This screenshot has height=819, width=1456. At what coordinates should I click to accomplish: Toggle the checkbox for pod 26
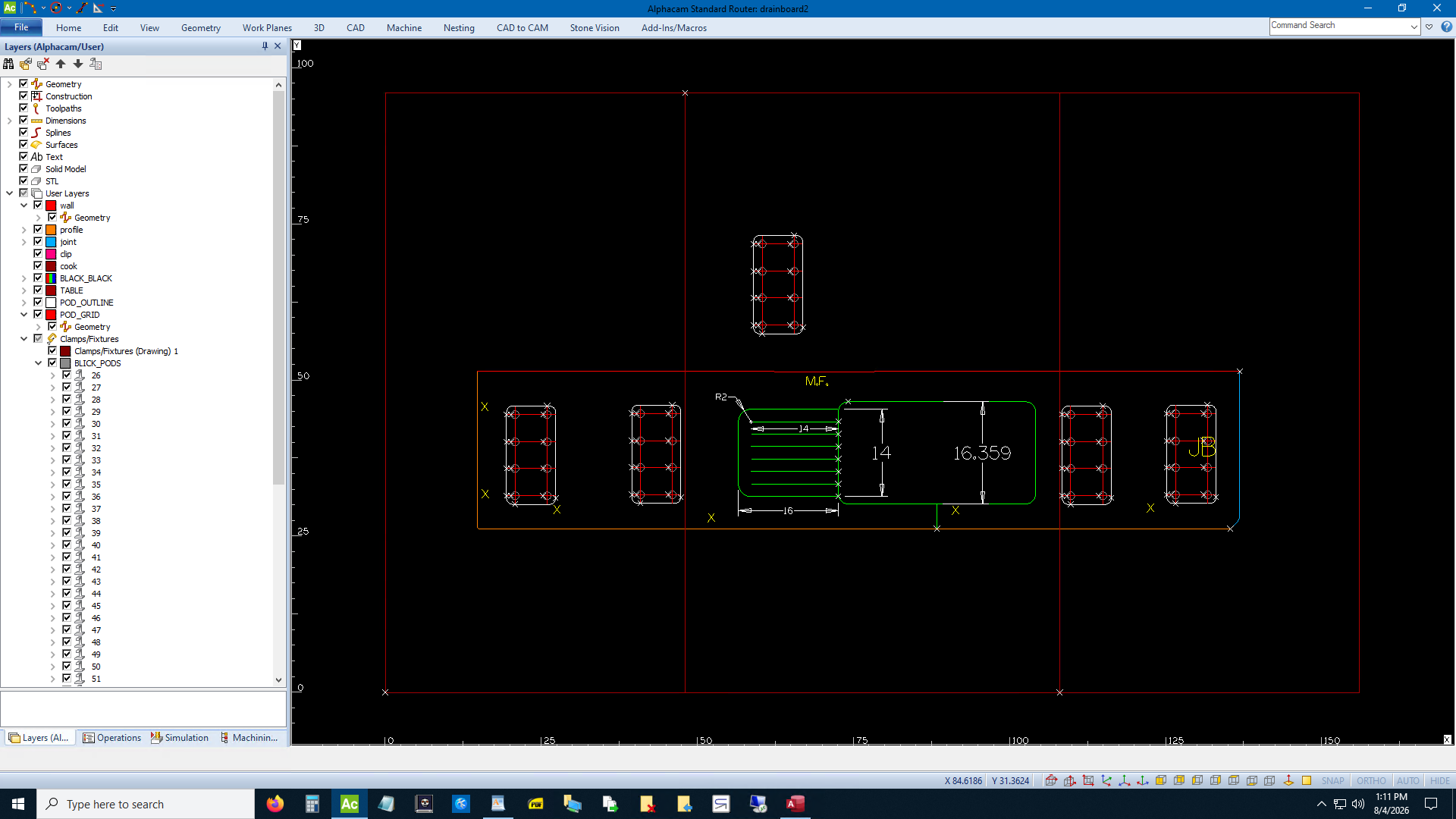pyautogui.click(x=67, y=375)
